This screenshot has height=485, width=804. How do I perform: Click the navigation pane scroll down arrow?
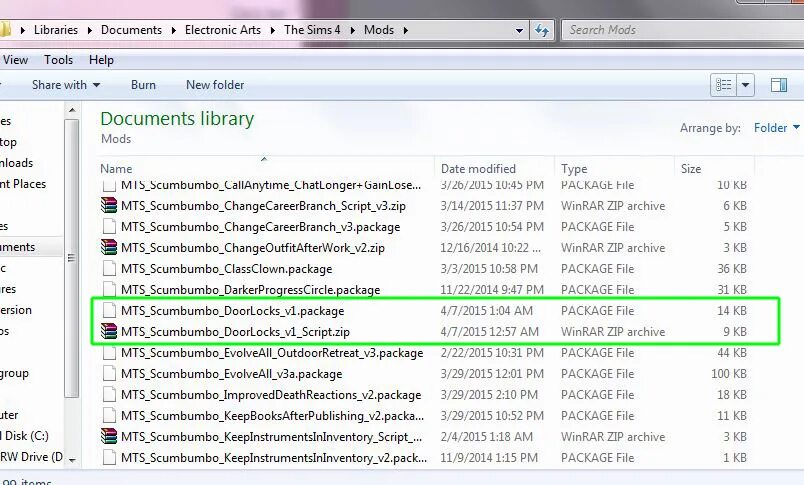pos(72,460)
